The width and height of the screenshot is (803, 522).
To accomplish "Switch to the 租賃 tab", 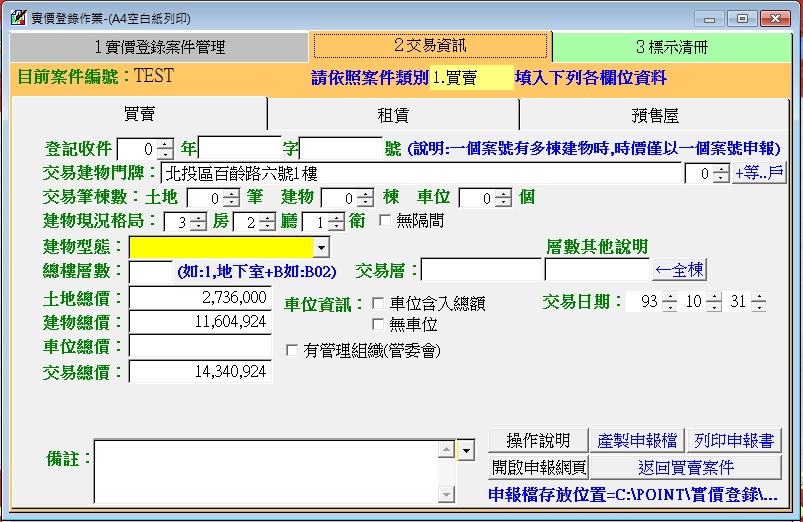I will (392, 115).
